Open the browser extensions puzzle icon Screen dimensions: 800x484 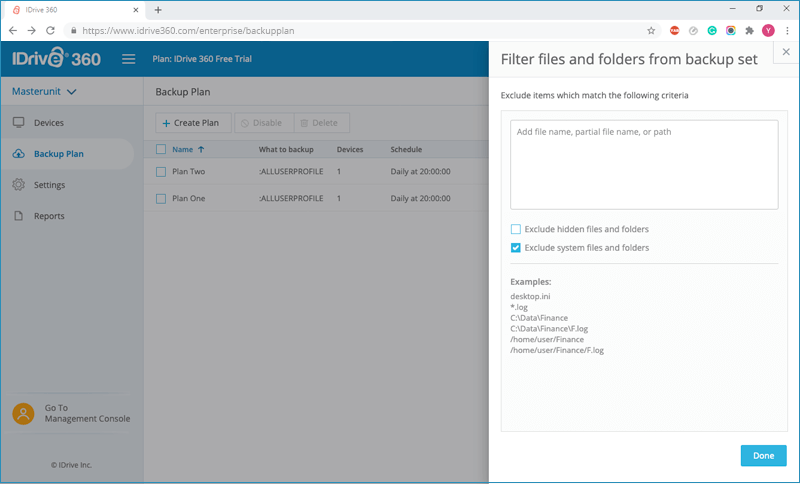pyautogui.click(x=749, y=31)
